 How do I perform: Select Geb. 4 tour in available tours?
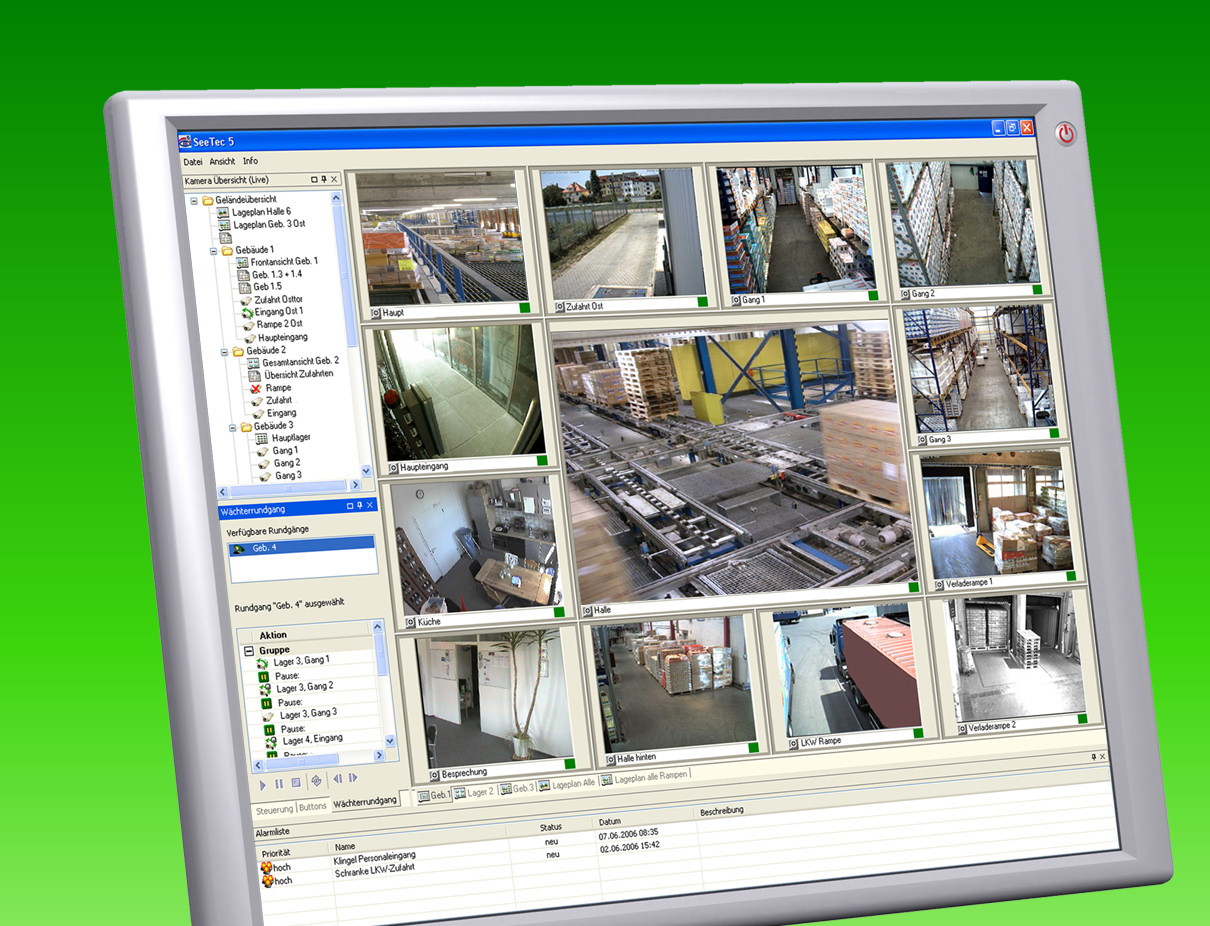(x=303, y=548)
